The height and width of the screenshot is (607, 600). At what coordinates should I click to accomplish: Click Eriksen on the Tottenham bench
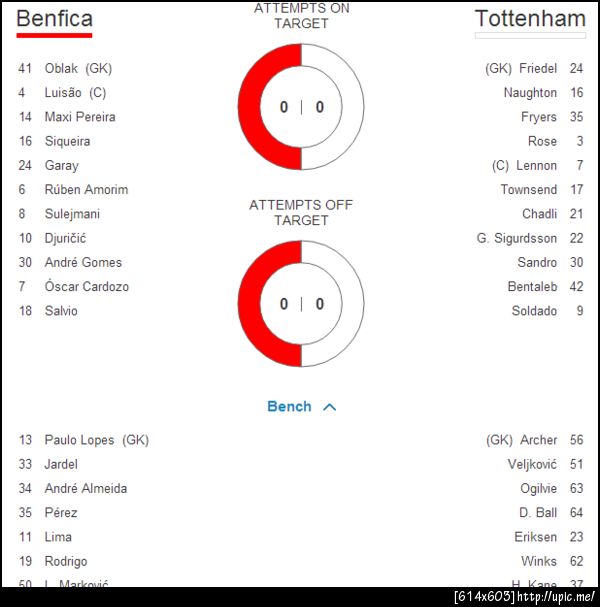535,537
